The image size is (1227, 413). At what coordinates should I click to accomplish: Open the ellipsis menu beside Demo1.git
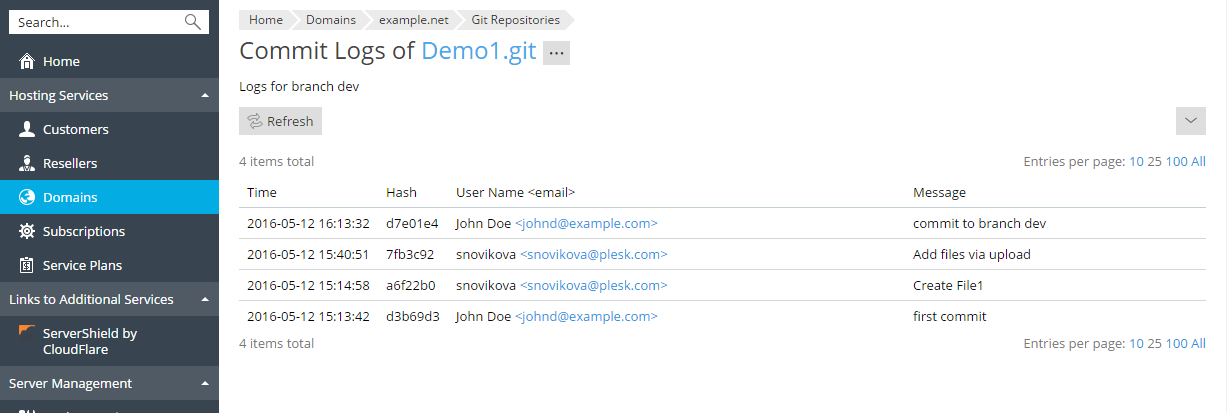556,53
